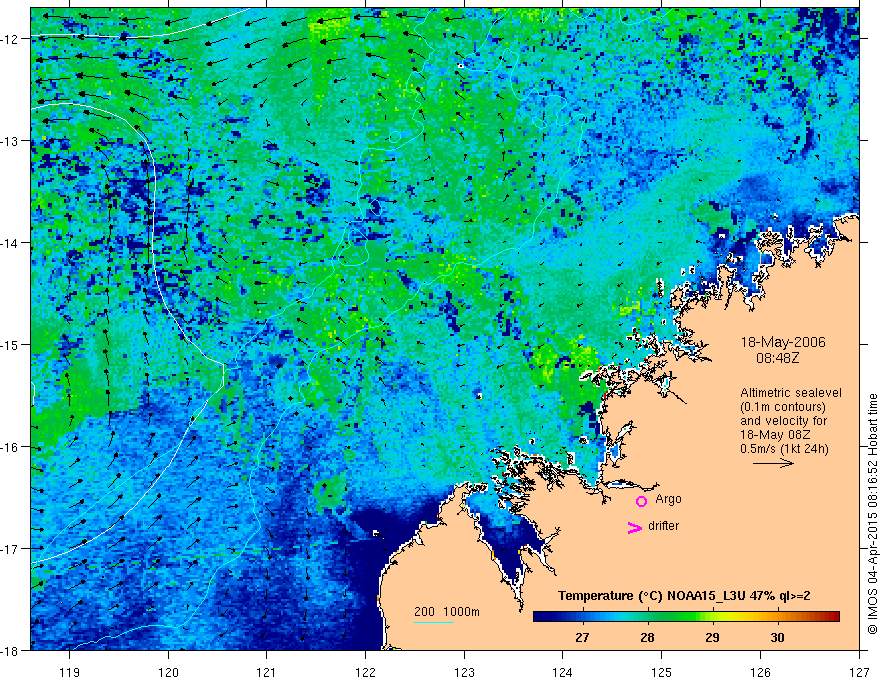Click the 'Argo' legend label
The width and height of the screenshot is (880, 680).
[x=668, y=499]
